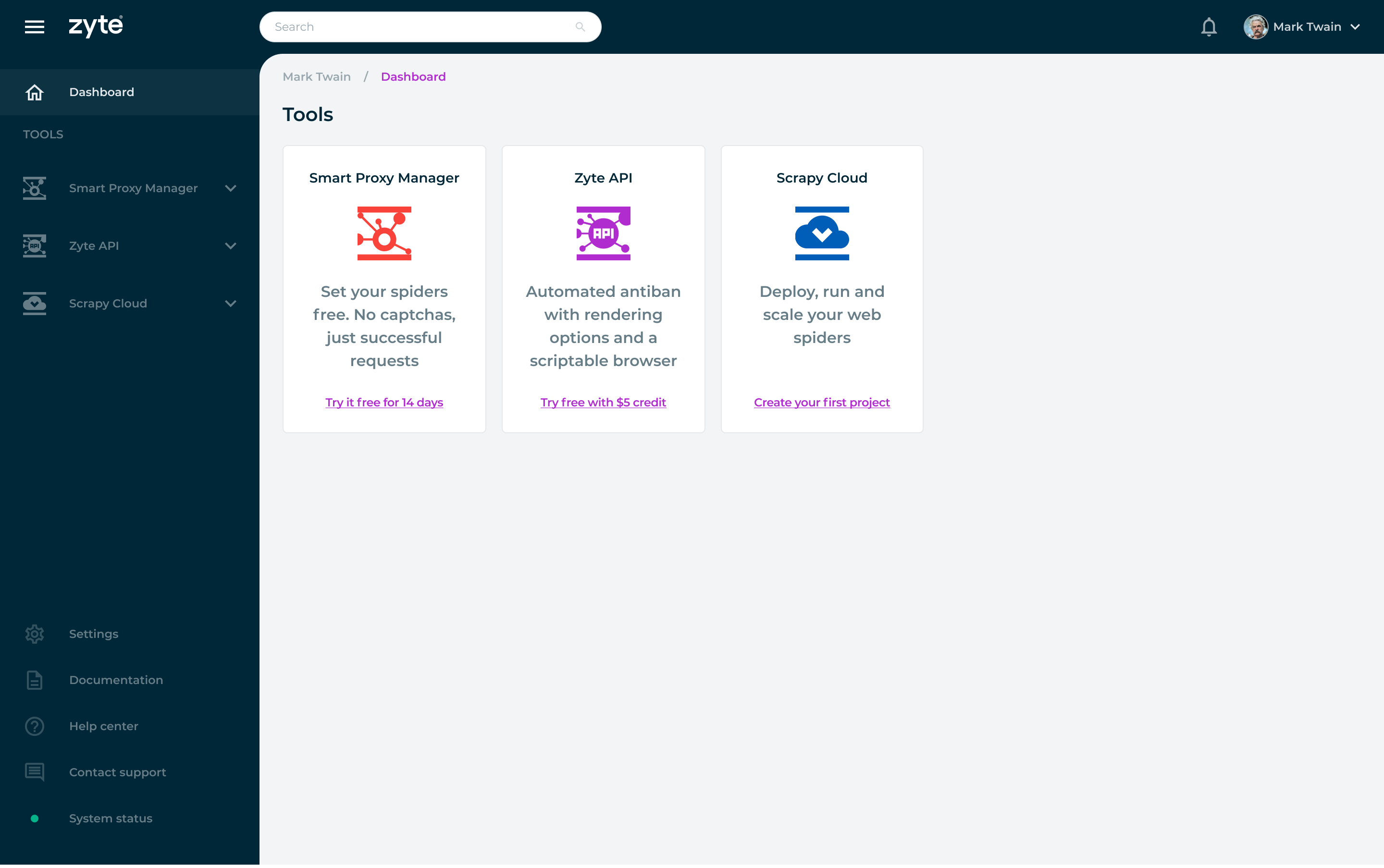Toggle the hamburger menu to collapse sidebar

click(x=34, y=26)
